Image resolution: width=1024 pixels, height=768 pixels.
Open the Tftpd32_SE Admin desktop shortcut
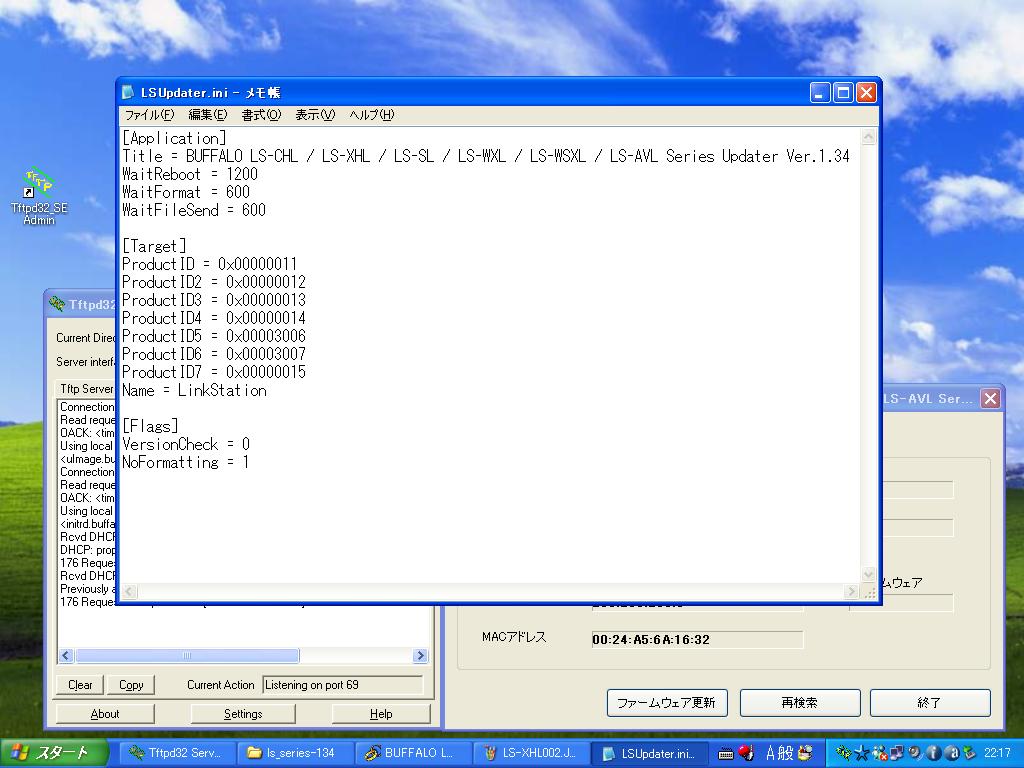click(x=39, y=197)
